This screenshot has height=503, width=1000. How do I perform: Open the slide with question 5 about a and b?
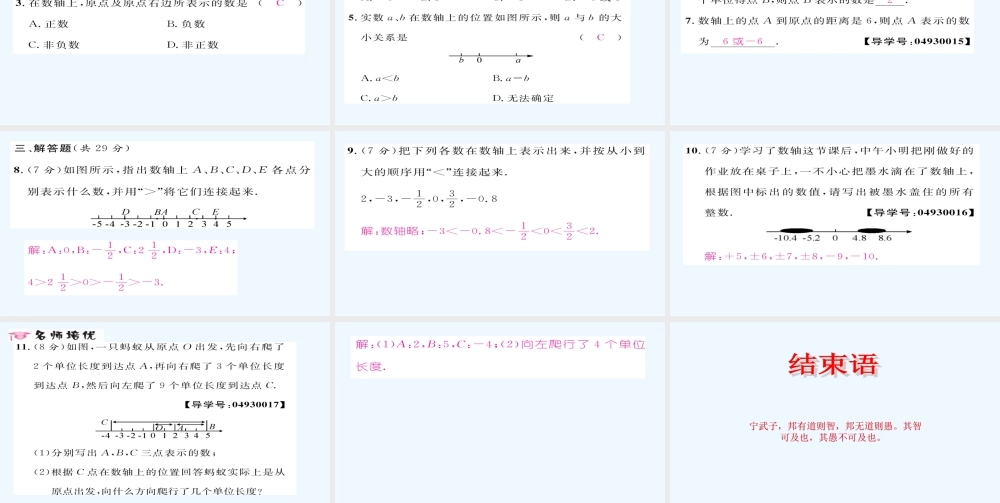499,62
